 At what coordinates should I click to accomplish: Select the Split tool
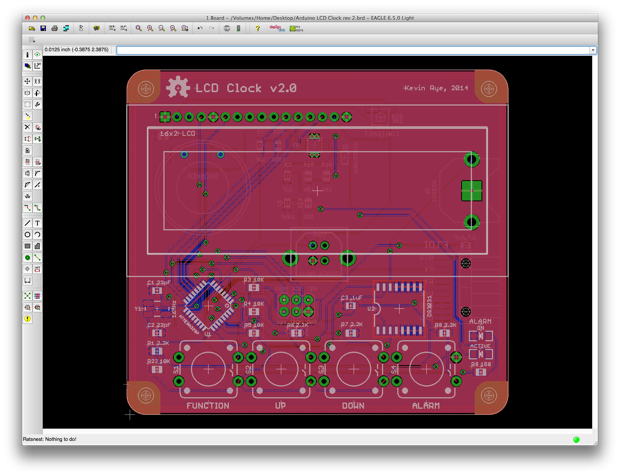point(27,185)
